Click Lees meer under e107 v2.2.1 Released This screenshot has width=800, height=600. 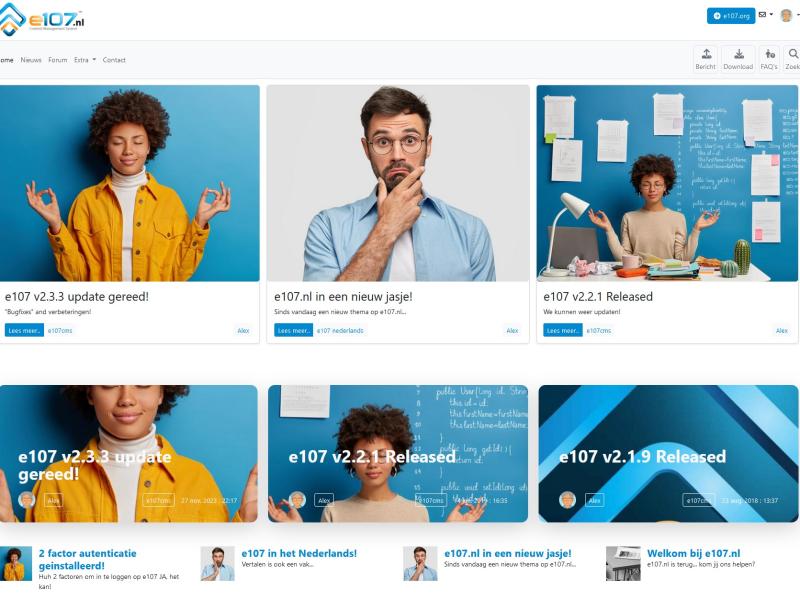coord(563,330)
